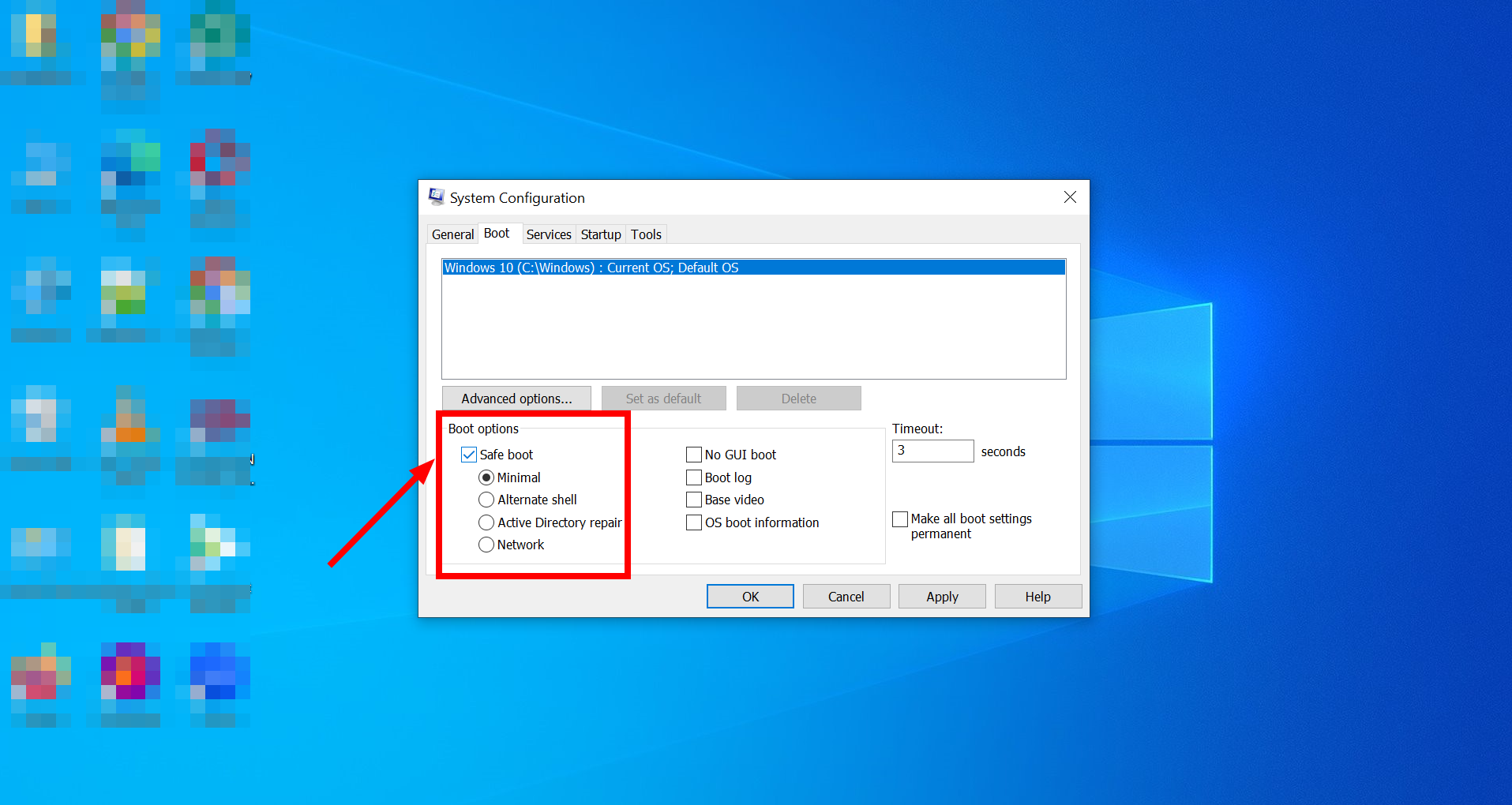Viewport: 1512px width, 805px height.
Task: Apply the boot configuration changes
Action: coord(942,597)
